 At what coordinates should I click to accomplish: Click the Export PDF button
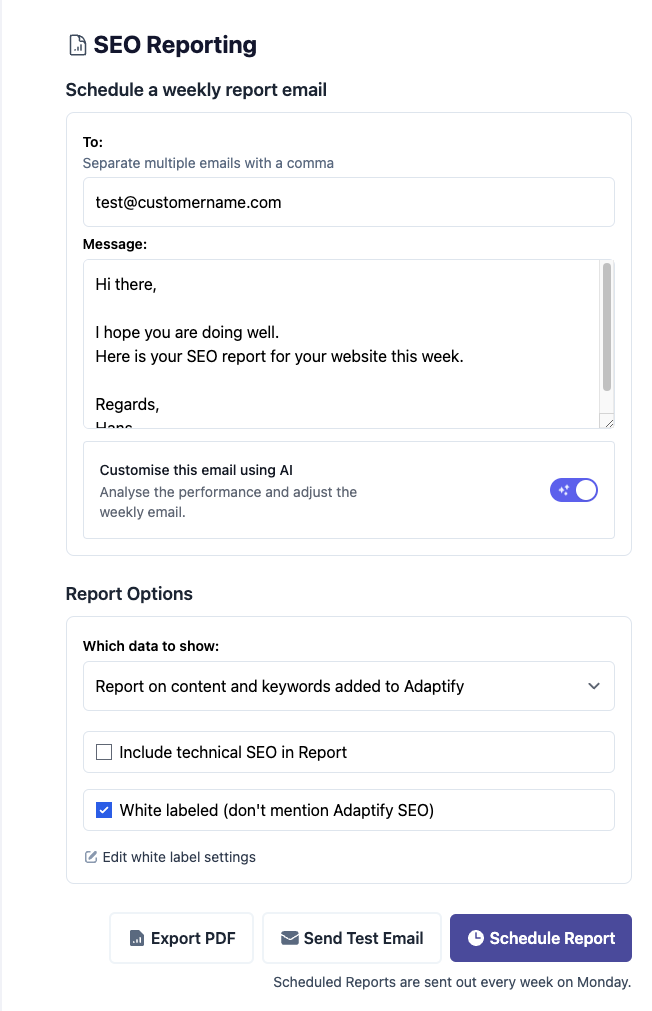(x=181, y=938)
